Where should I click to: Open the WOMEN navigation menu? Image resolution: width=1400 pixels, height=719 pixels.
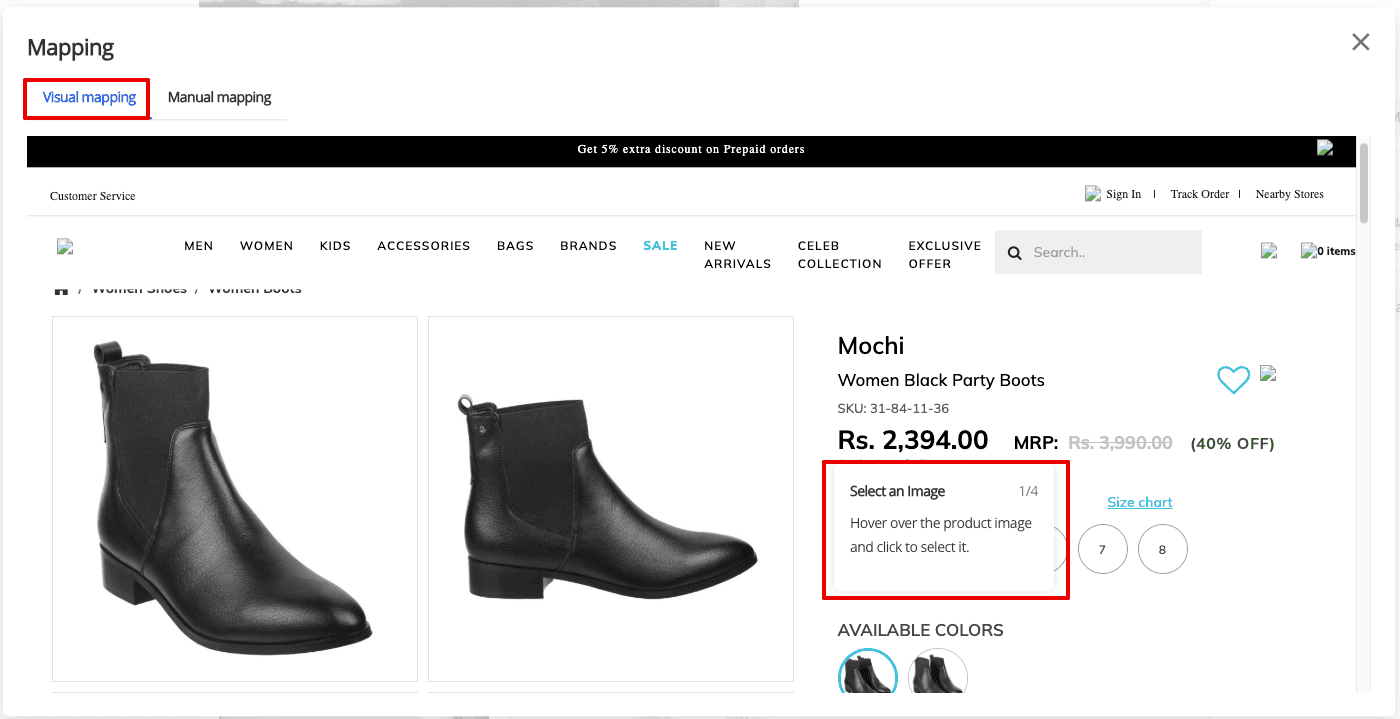tap(266, 246)
